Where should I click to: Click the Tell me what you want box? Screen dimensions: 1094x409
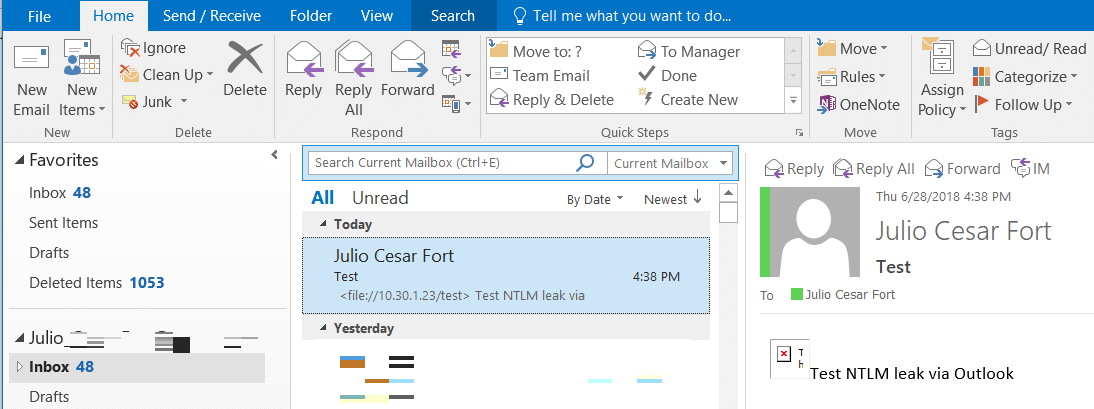[x=622, y=15]
